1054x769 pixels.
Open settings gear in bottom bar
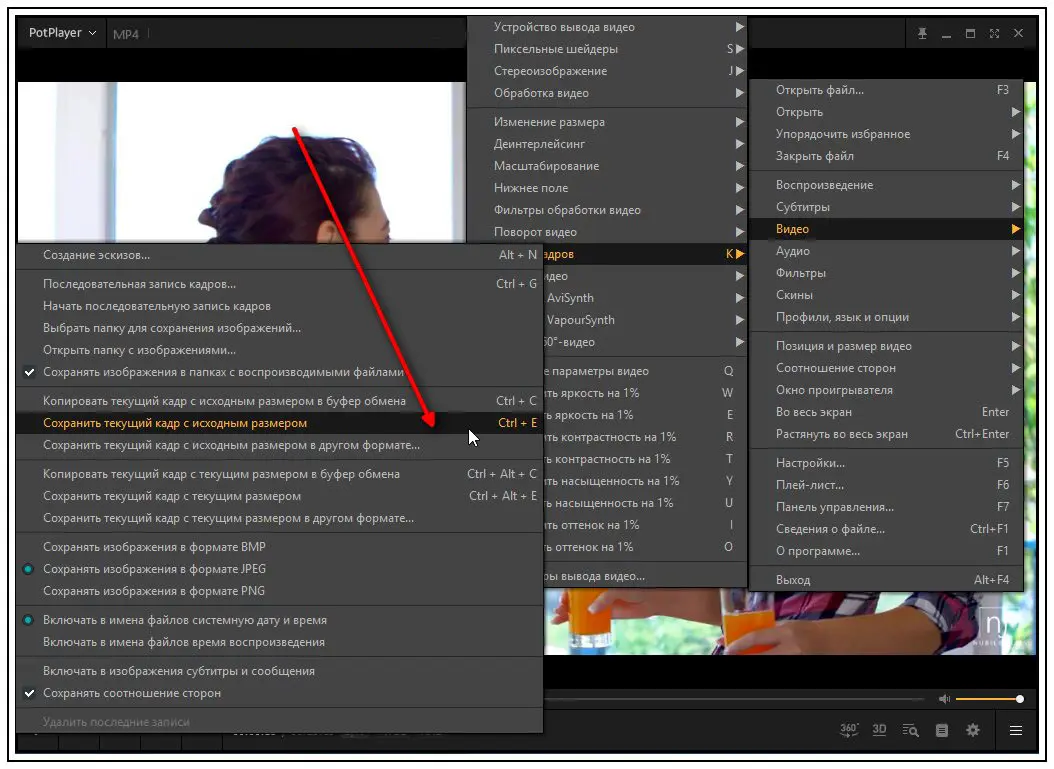tap(973, 730)
